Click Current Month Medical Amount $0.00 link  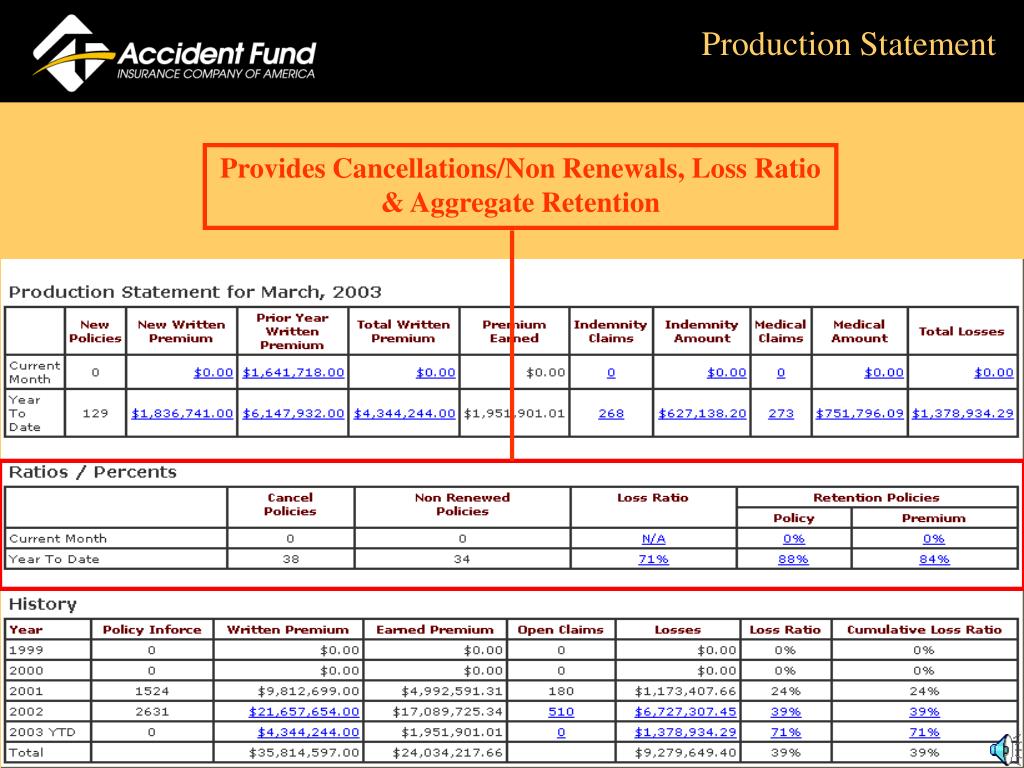pos(884,372)
